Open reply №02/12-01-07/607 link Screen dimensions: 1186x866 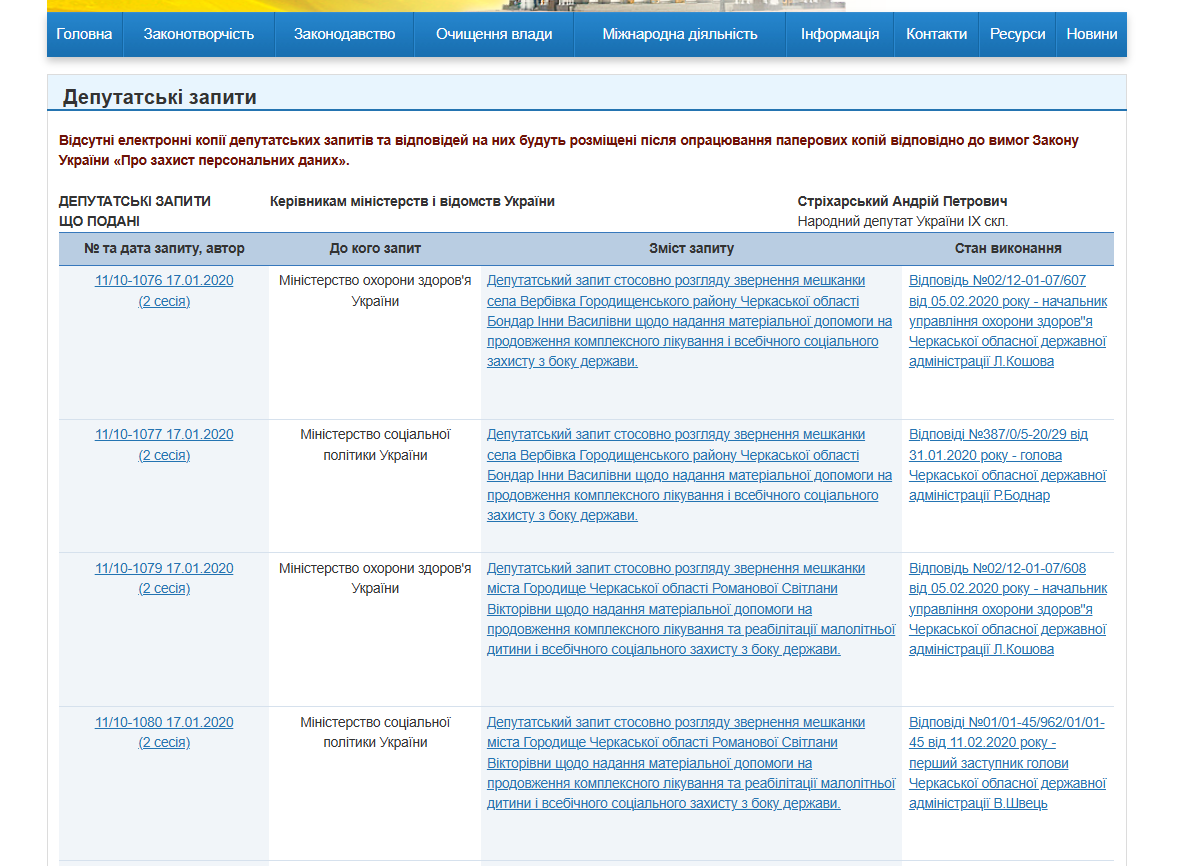pos(1007,321)
